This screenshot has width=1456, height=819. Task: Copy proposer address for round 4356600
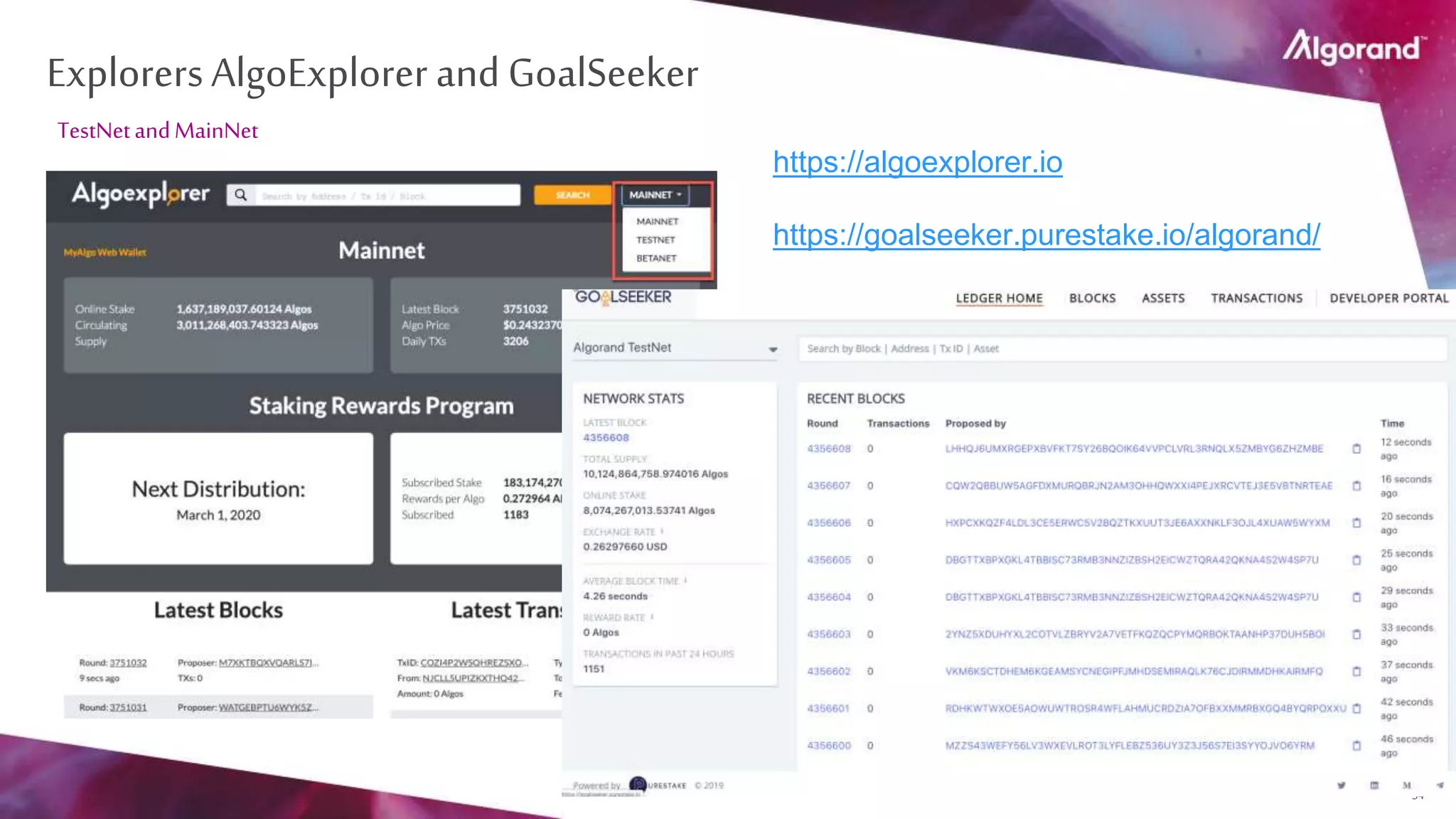1356,745
